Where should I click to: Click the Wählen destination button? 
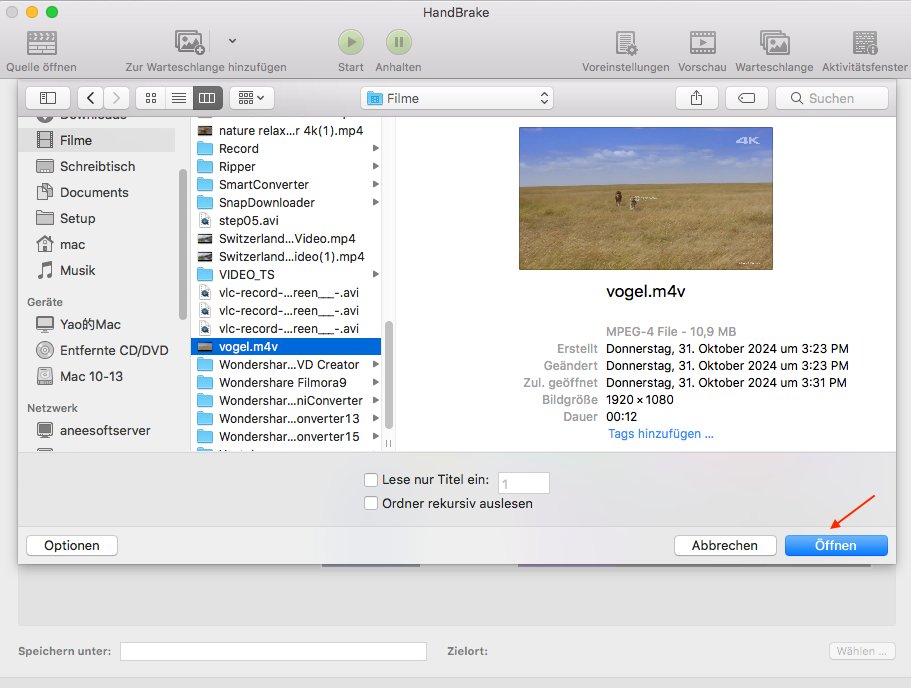tap(862, 651)
